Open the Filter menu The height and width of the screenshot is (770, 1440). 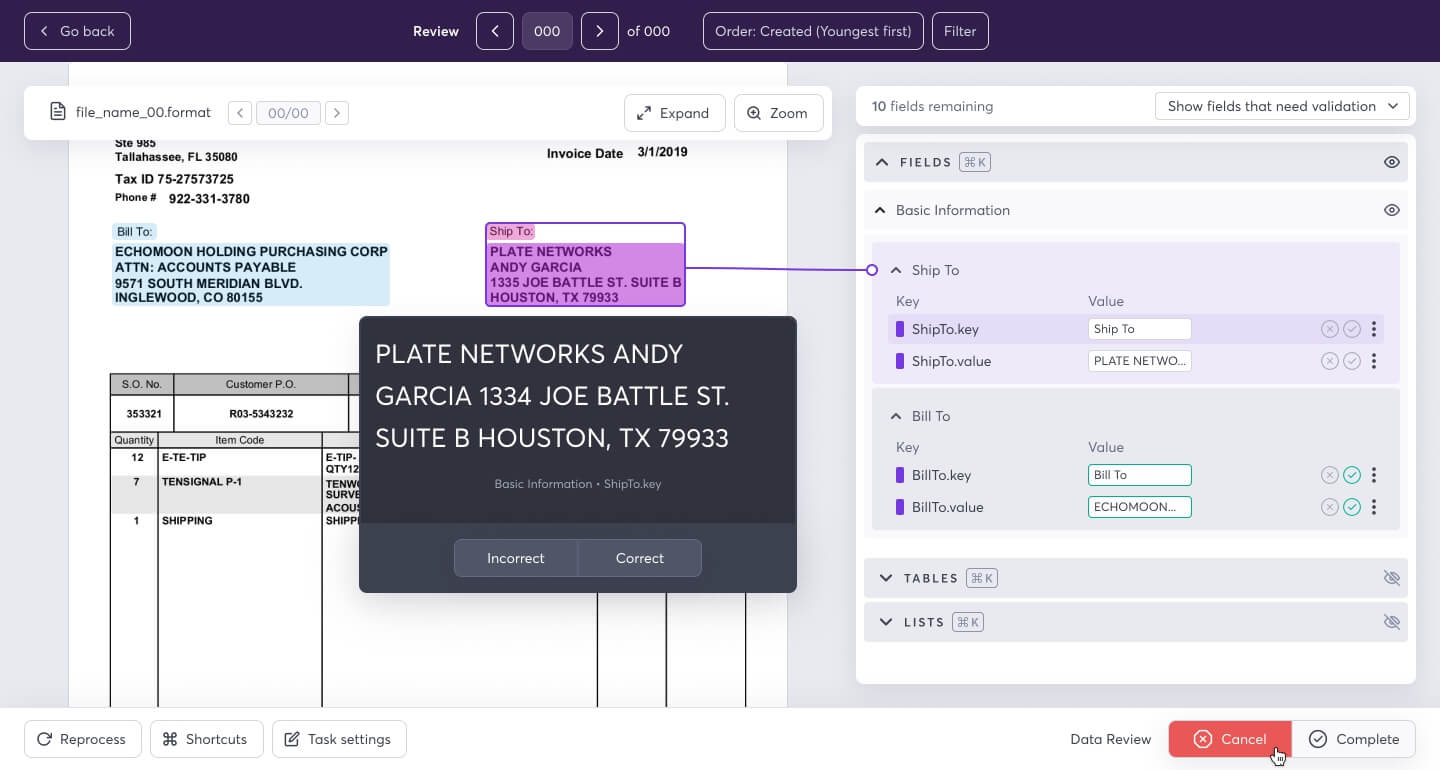(959, 31)
